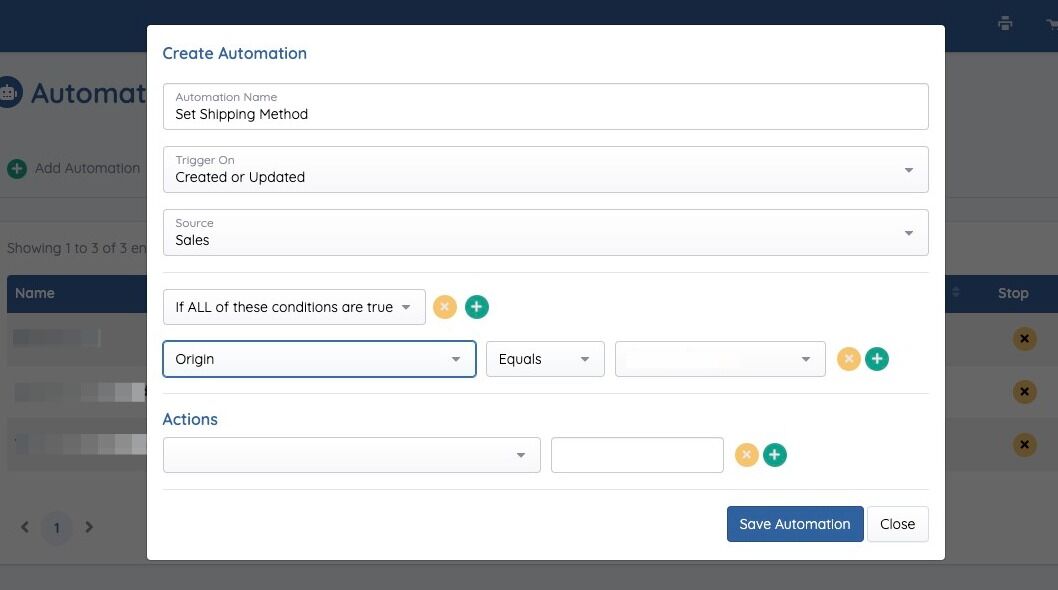Open the Equals operator dropdown
This screenshot has height=590, width=1058.
(x=545, y=359)
